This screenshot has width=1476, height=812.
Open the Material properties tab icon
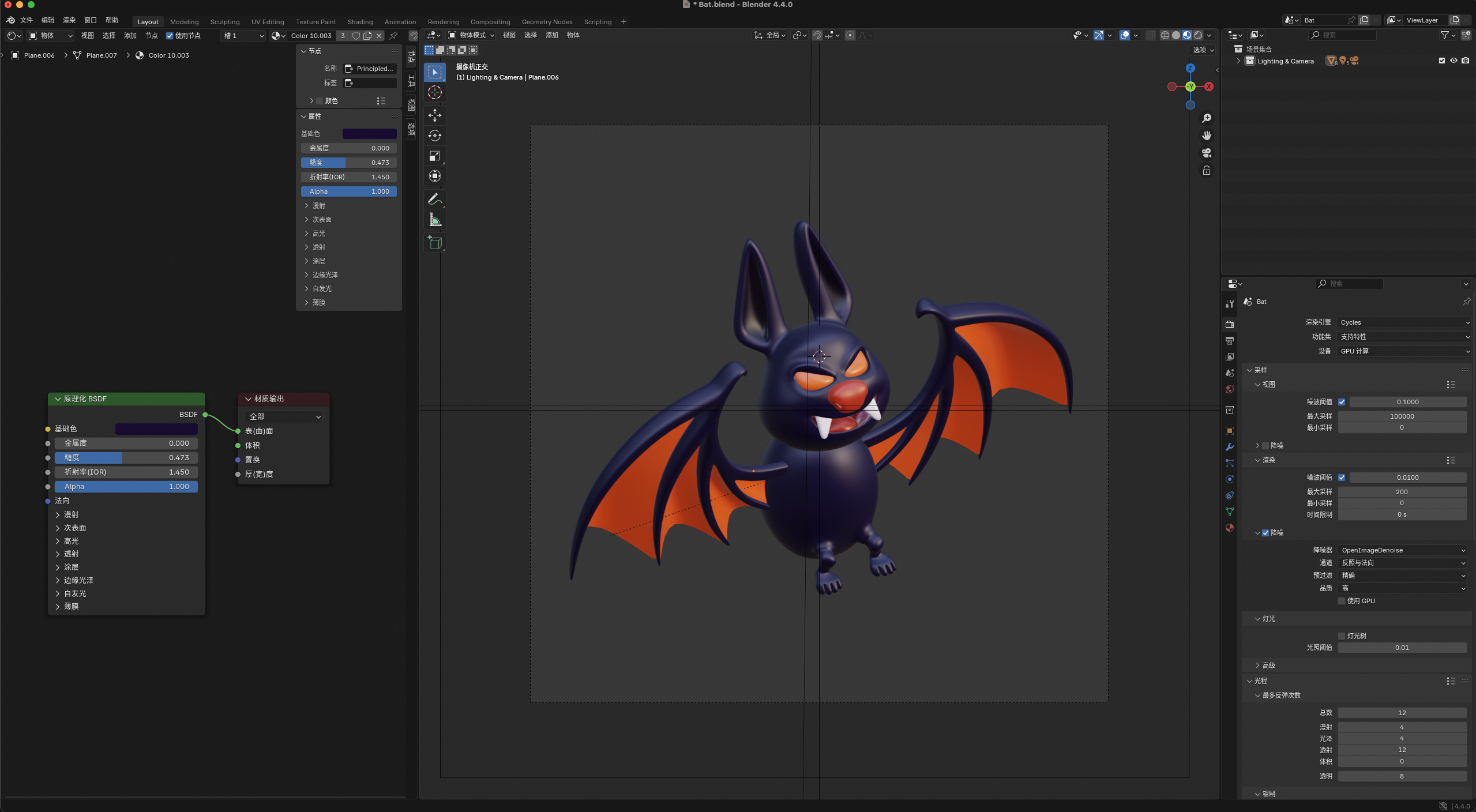[1230, 528]
